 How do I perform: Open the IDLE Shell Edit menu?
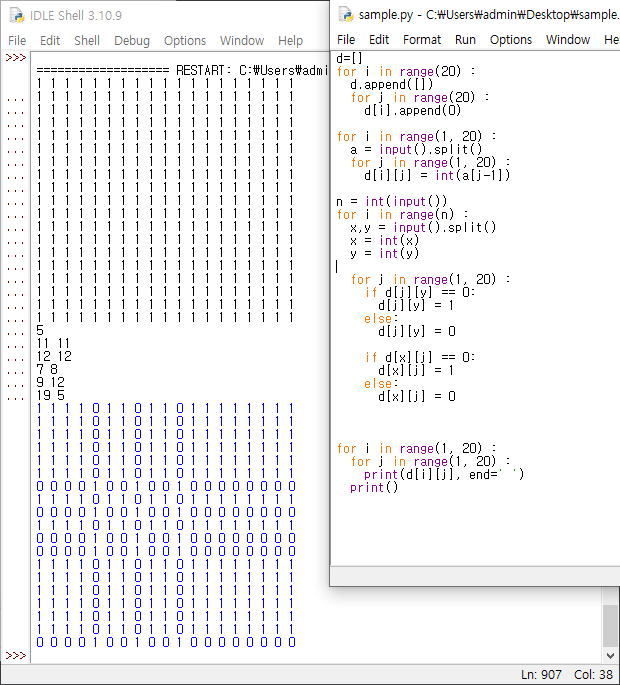50,41
